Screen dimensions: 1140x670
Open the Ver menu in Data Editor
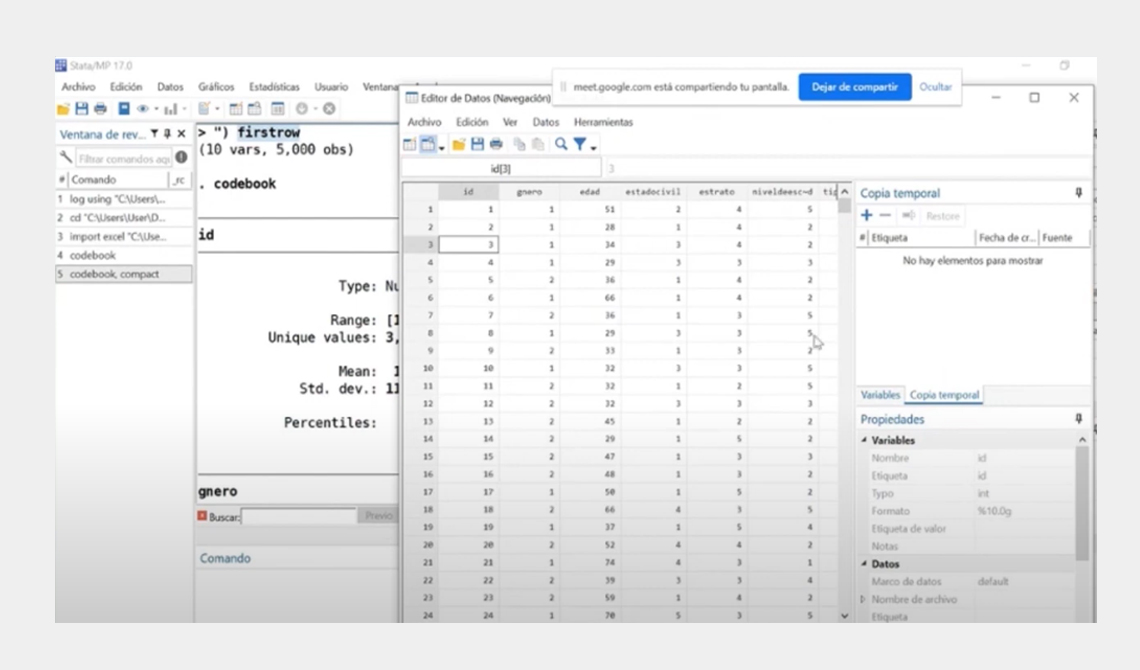click(510, 122)
